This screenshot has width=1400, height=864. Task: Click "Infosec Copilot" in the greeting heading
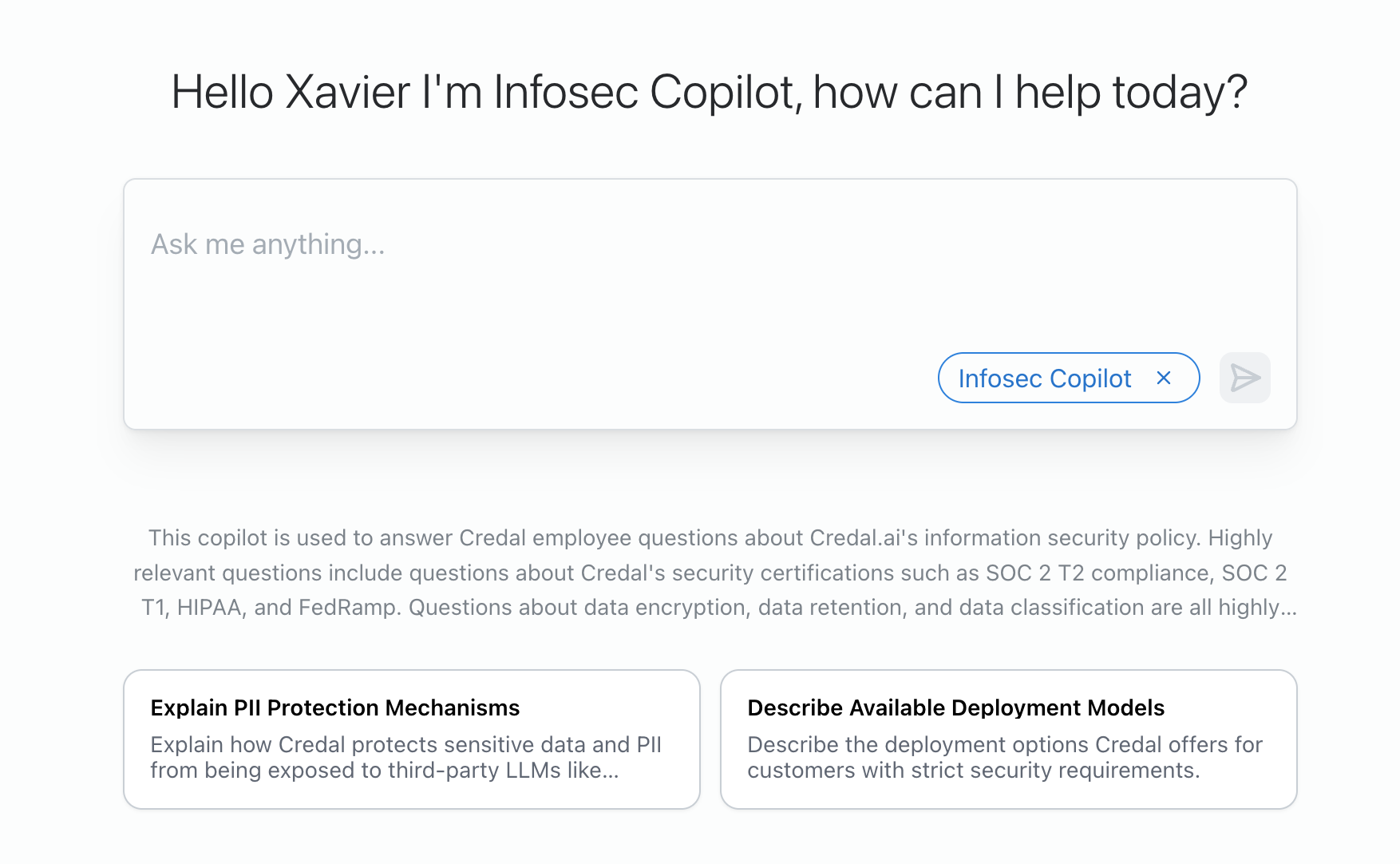pos(645,93)
